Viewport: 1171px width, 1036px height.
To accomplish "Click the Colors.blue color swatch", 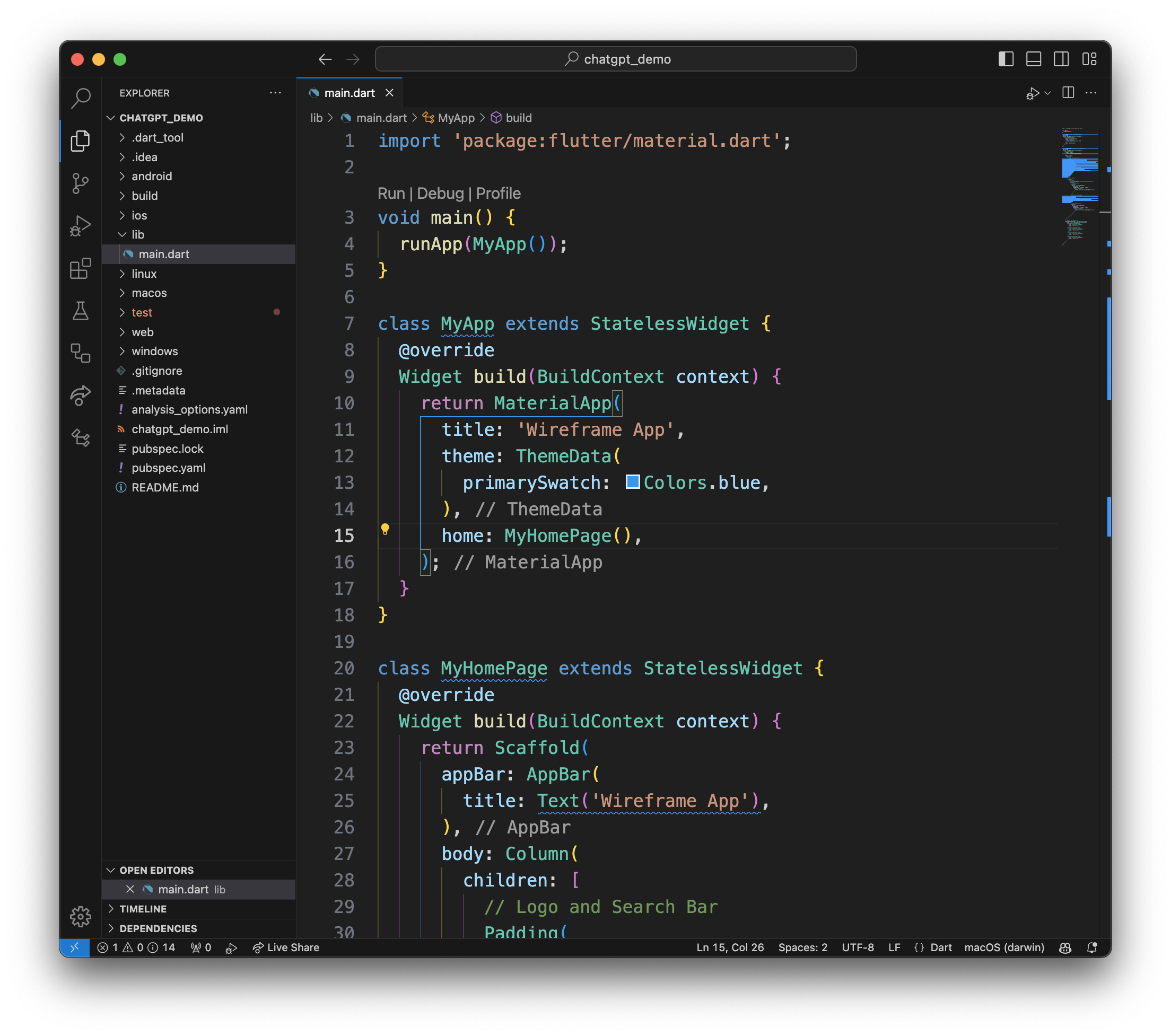I will coord(633,482).
